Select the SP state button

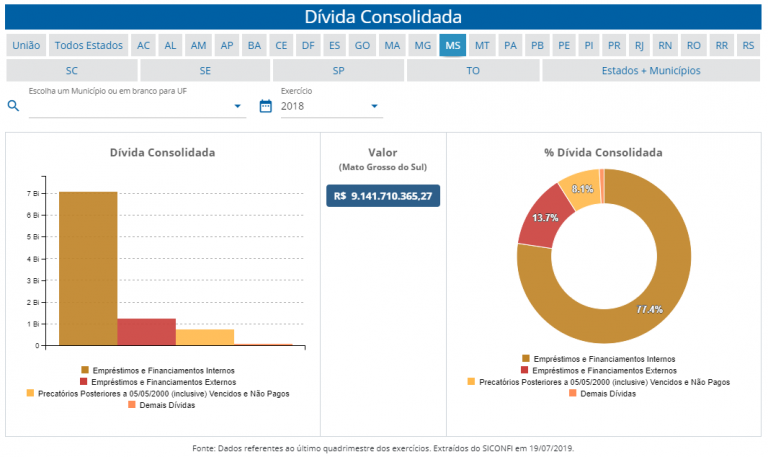coord(338,71)
